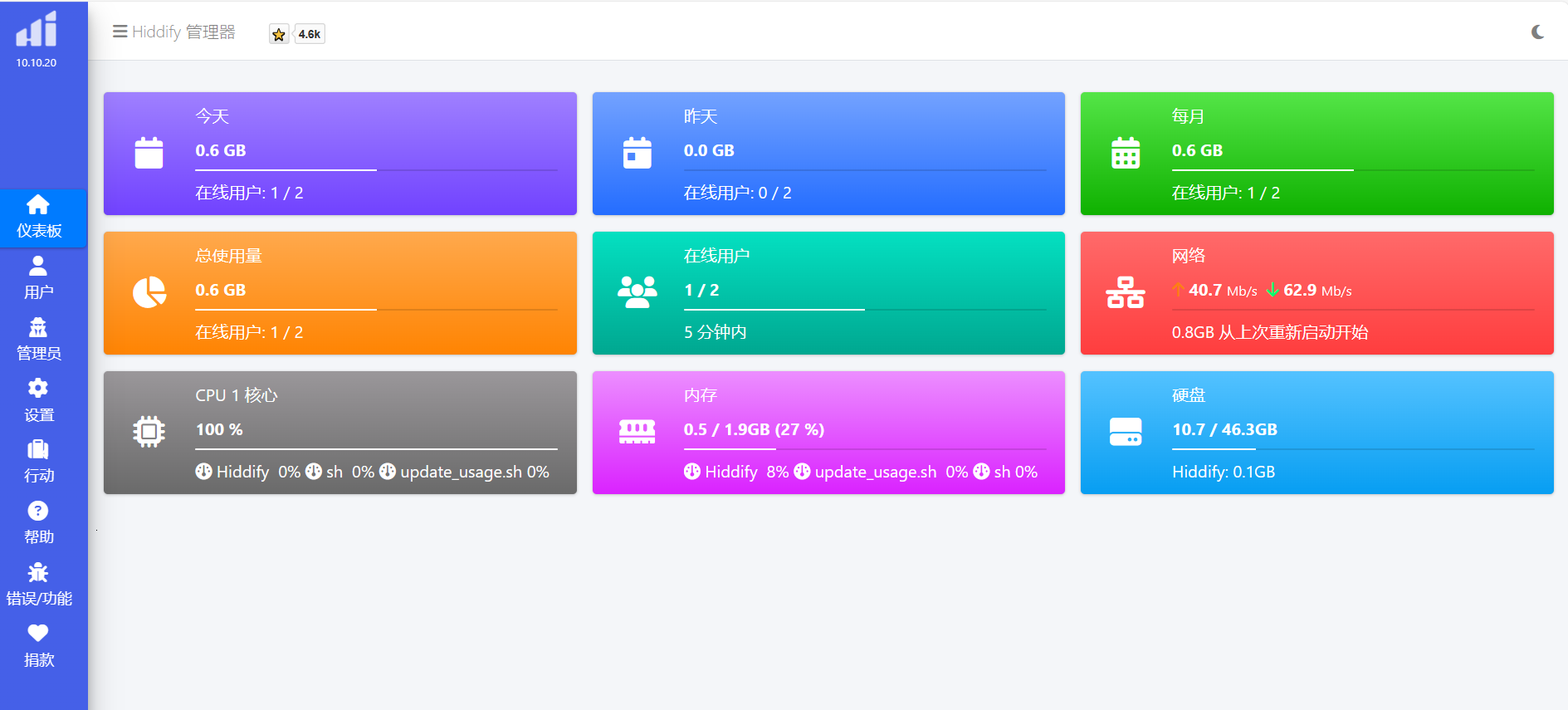Click the Memory RAM icon
The image size is (1568, 710).
click(637, 432)
